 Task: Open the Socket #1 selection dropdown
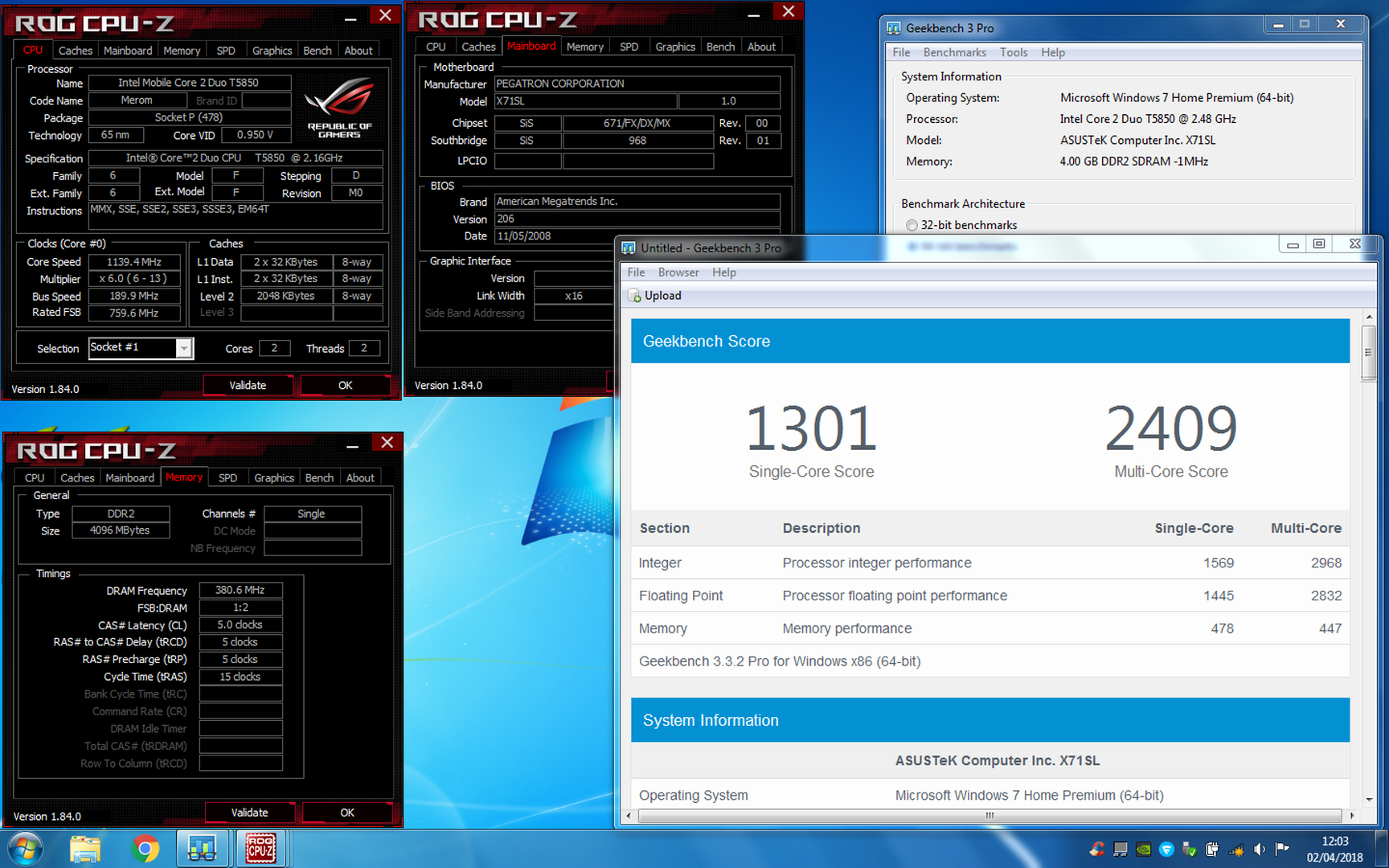pyautogui.click(x=184, y=348)
